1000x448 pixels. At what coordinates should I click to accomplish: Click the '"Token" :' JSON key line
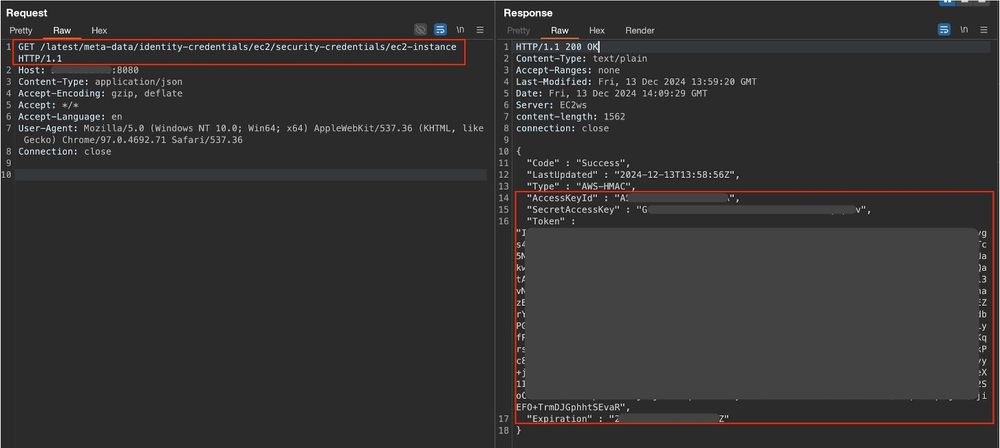[x=551, y=221]
